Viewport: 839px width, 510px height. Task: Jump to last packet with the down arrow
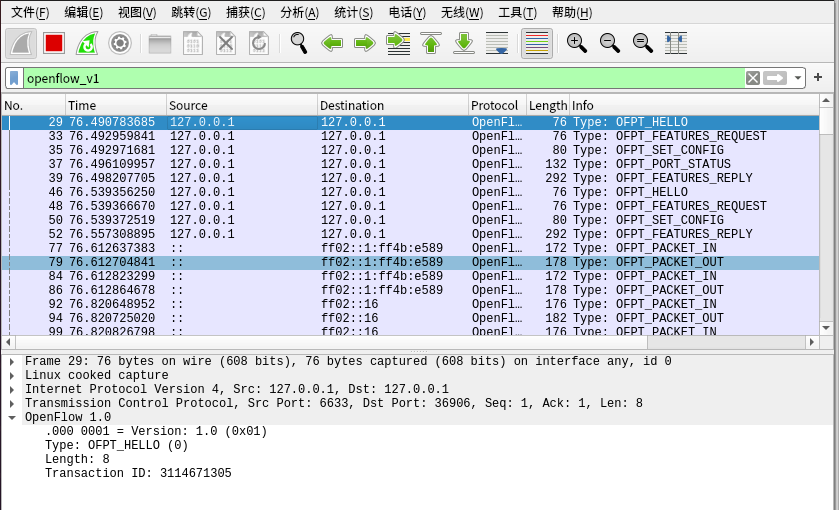point(464,43)
